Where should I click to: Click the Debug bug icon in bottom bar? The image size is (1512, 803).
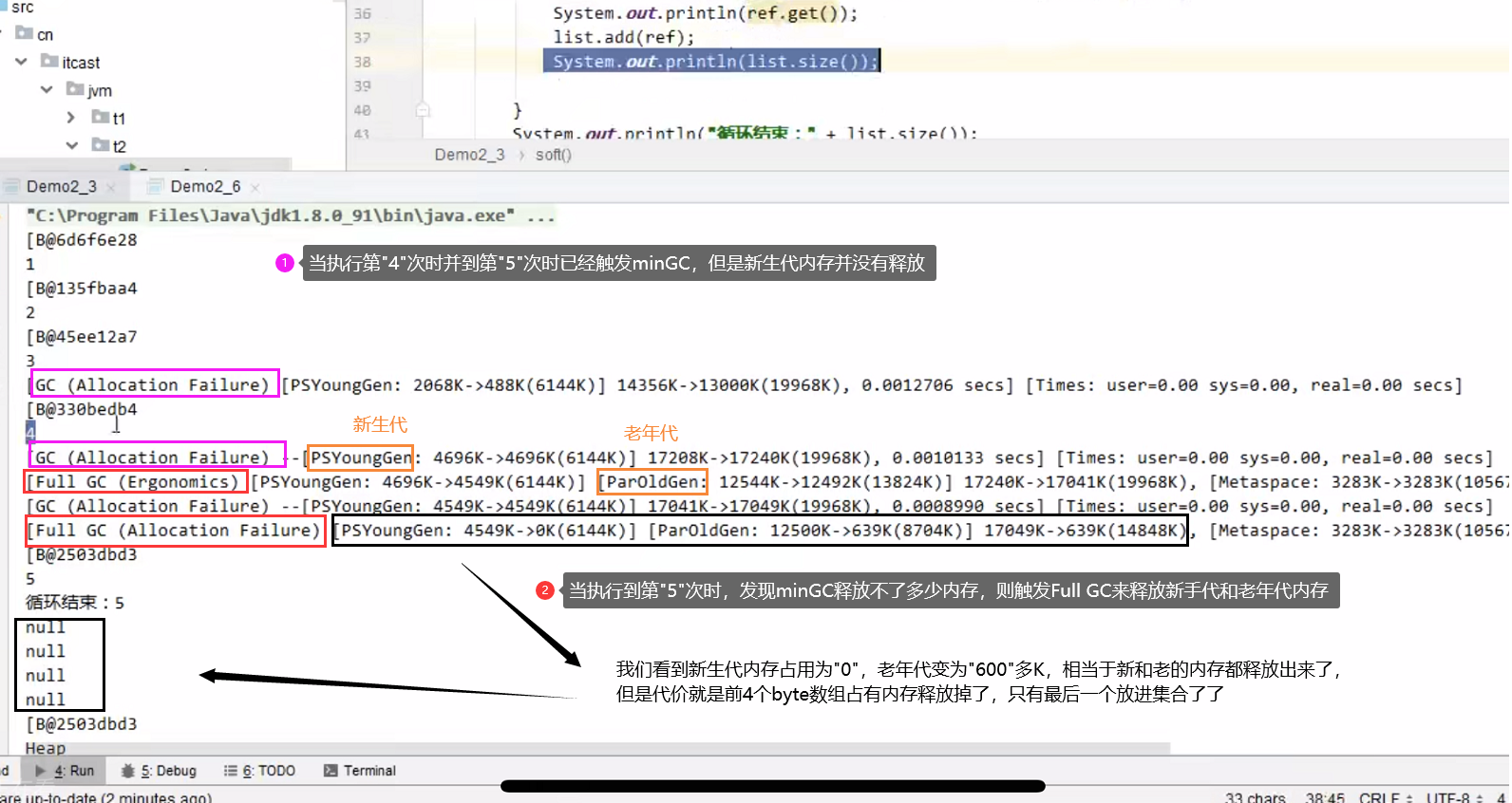128,771
